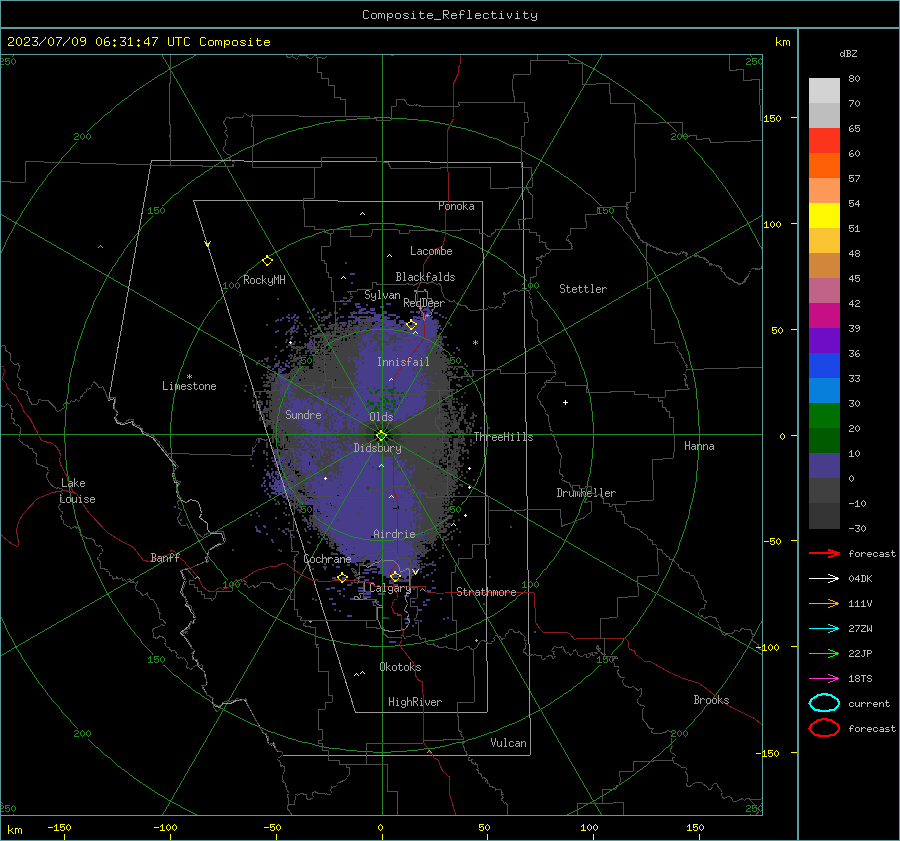Select the orange 60-57 dBZ swatch

[824, 166]
